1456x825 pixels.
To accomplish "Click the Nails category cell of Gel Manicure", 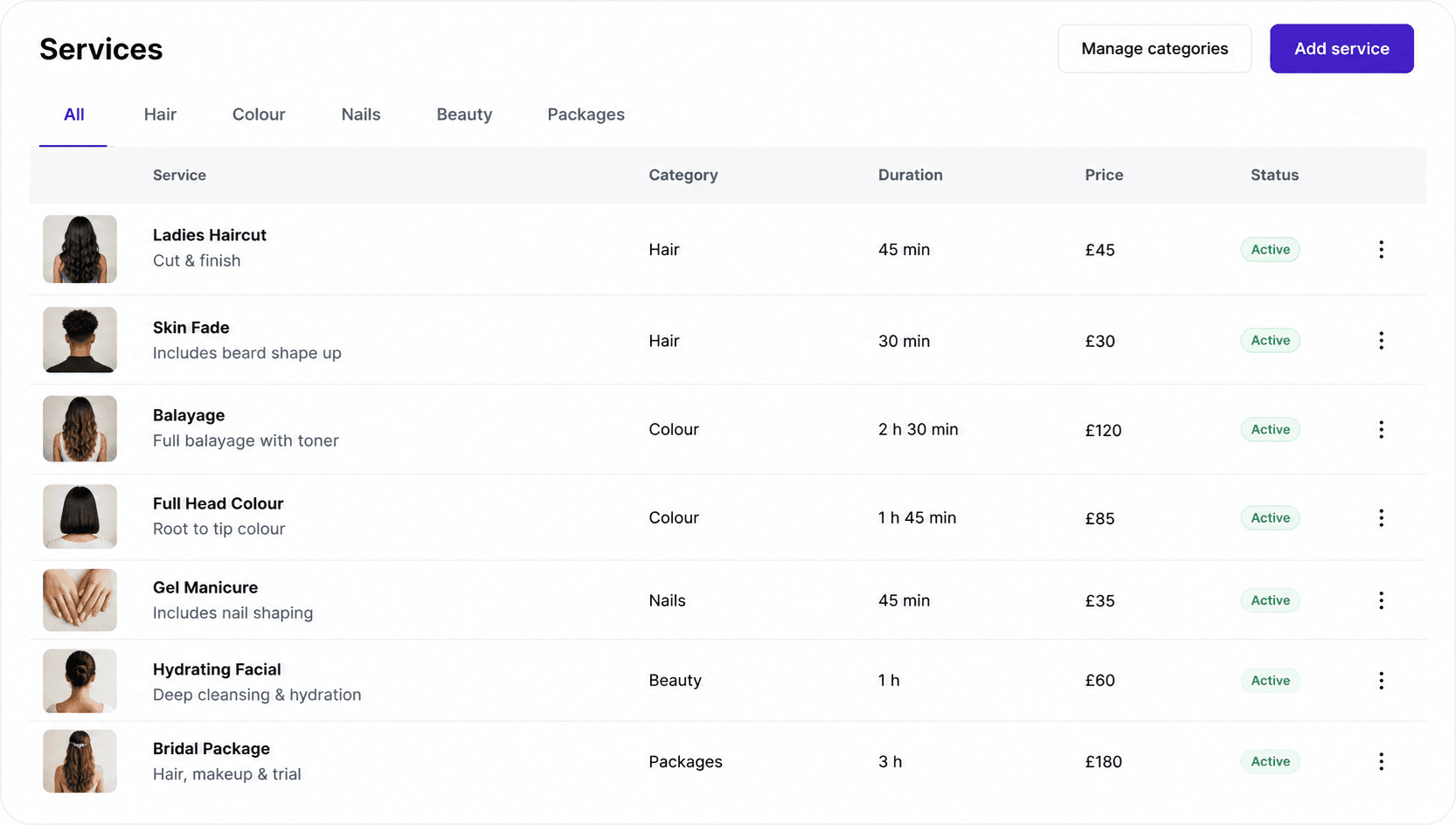I will (x=667, y=600).
